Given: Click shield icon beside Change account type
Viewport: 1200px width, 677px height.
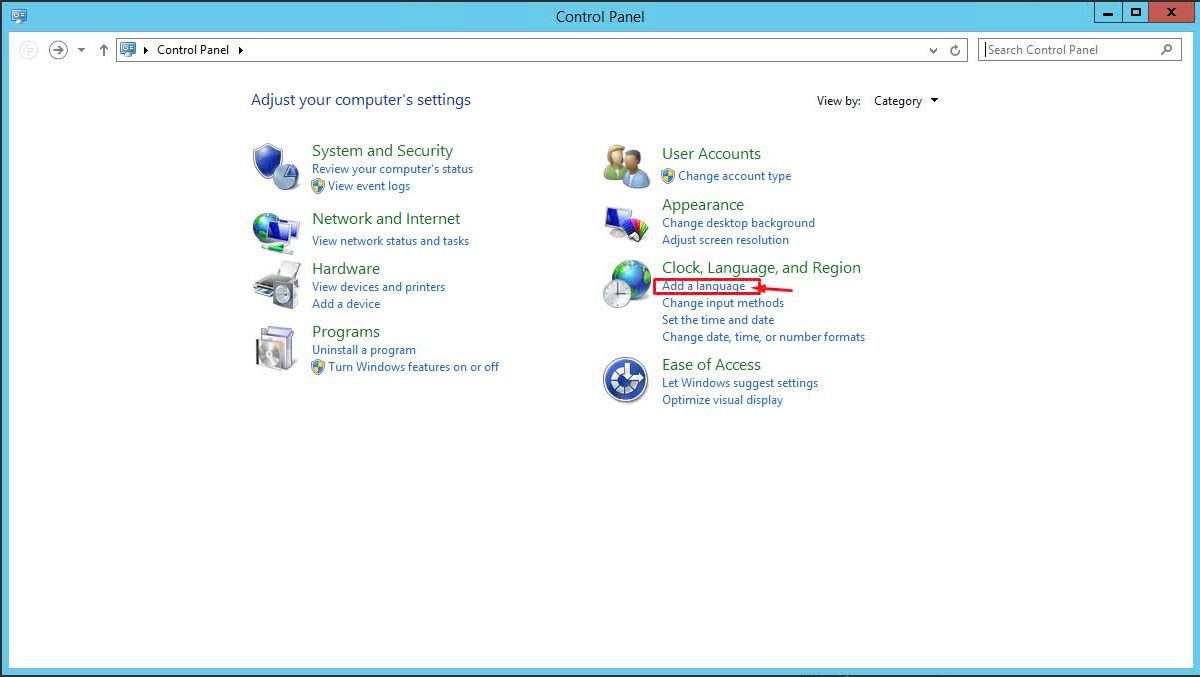Looking at the screenshot, I should click(x=668, y=176).
